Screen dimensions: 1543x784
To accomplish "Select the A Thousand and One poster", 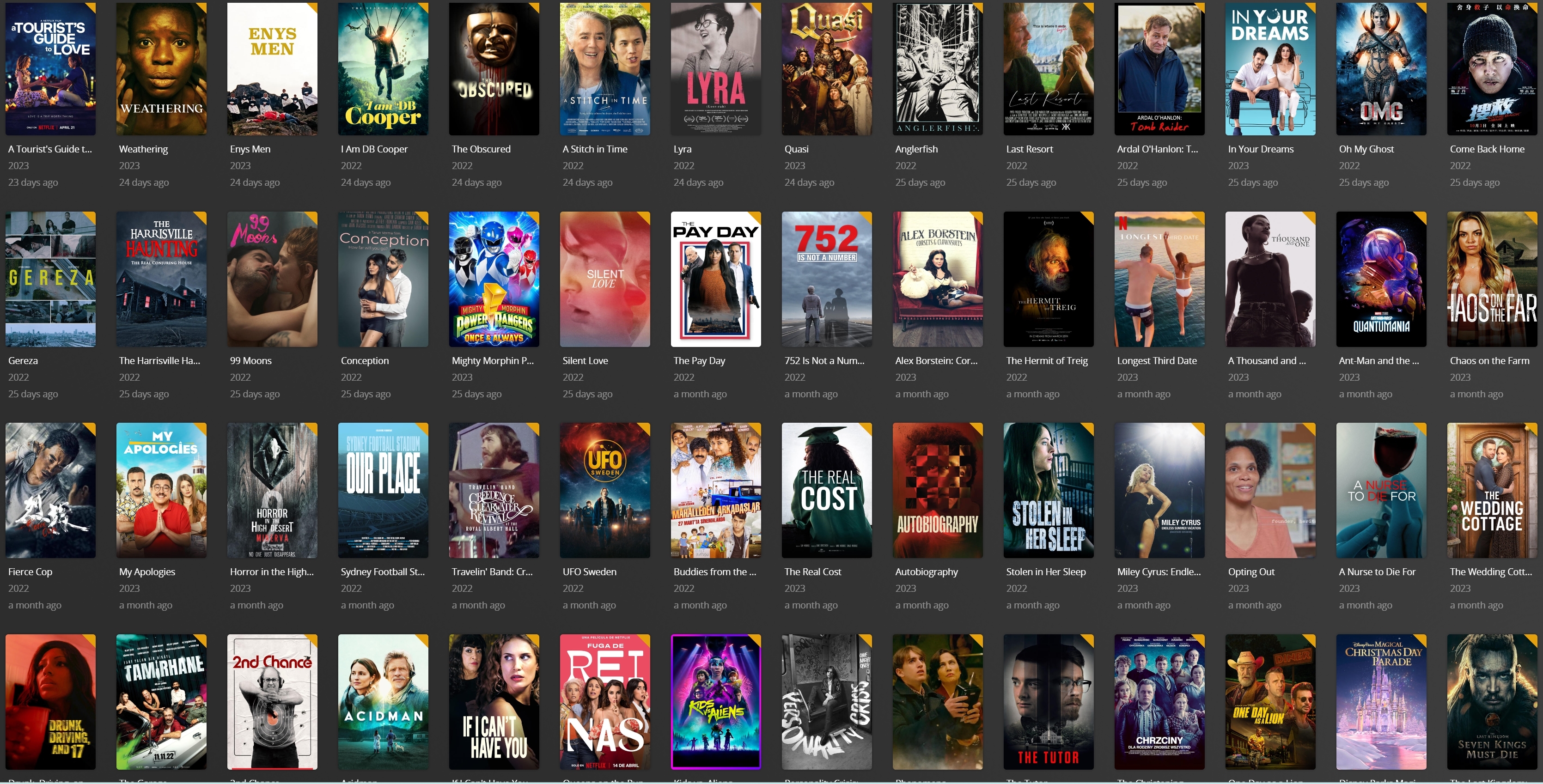I will tap(1270, 279).
